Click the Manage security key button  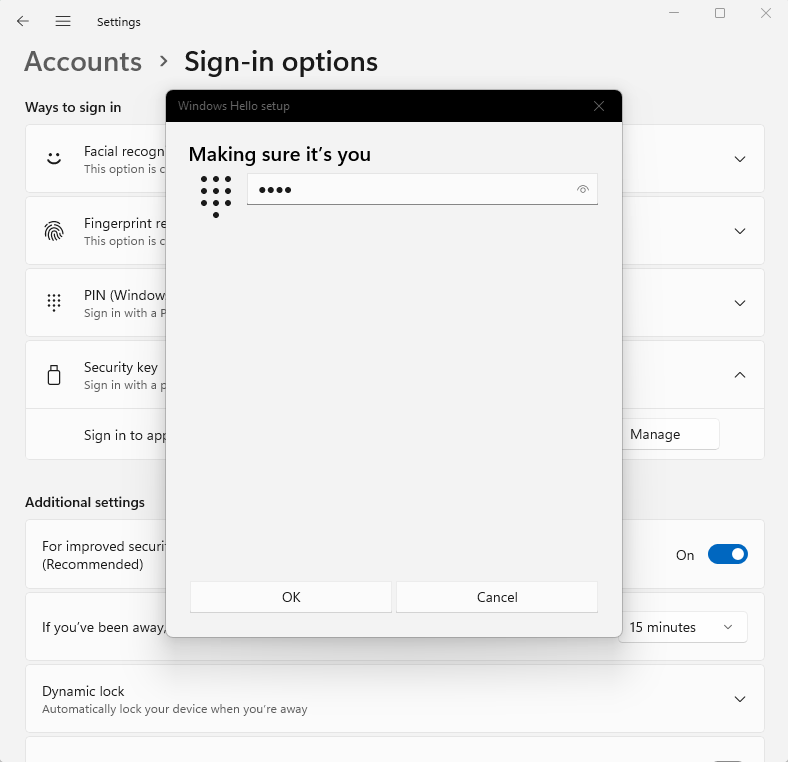click(670, 434)
